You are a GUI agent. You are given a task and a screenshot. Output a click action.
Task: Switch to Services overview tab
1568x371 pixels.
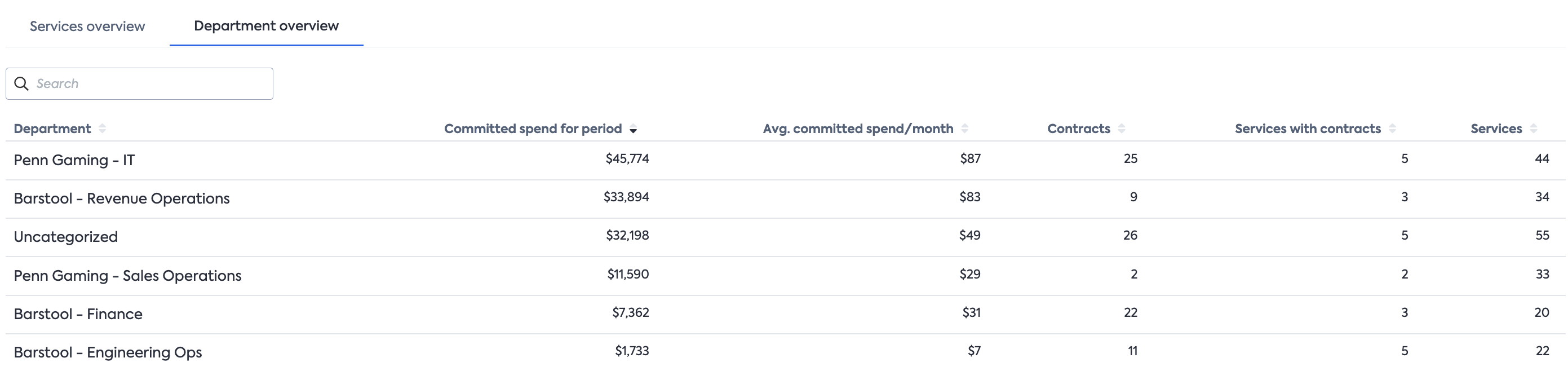(87, 26)
